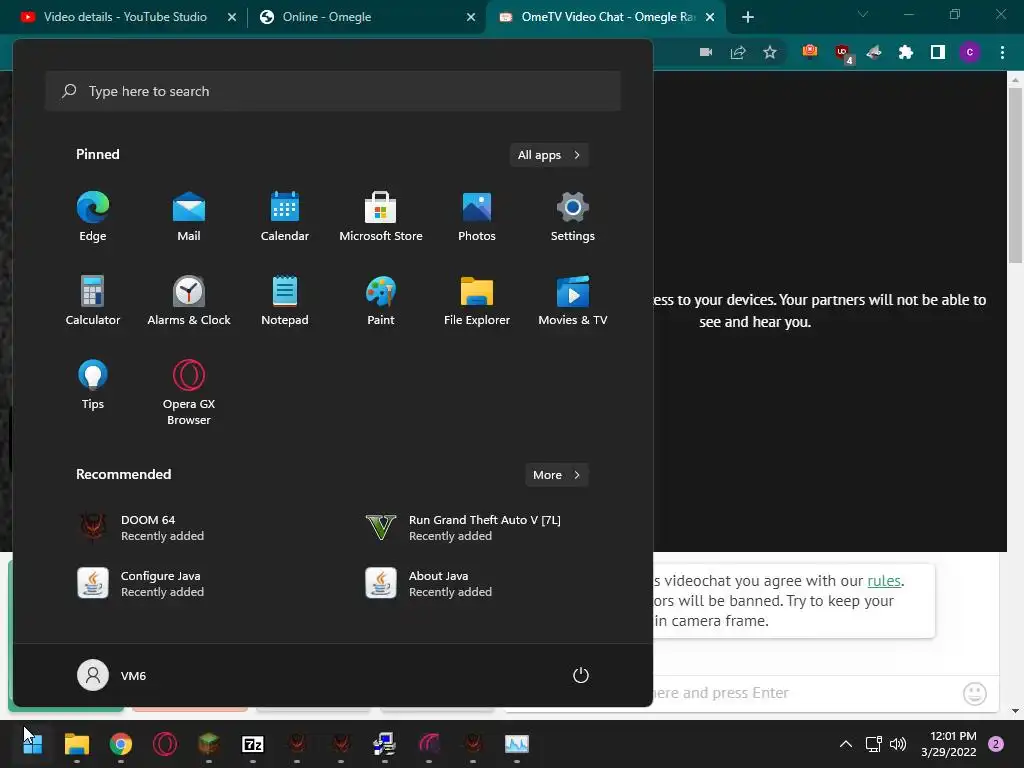Launch the Paint app
This screenshot has height=768, width=1024.
click(381, 300)
